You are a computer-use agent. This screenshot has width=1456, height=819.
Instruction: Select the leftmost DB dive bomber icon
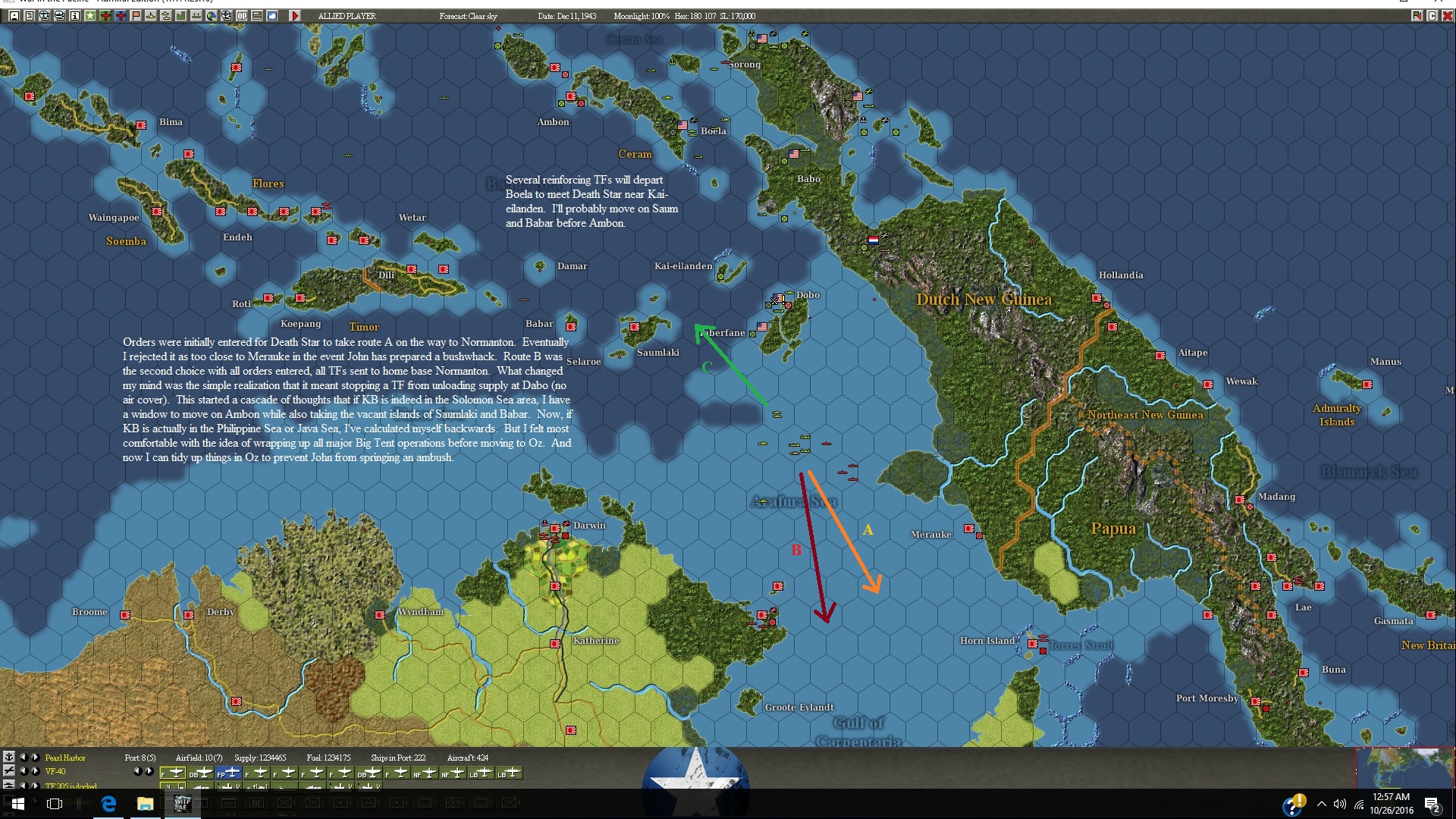pyautogui.click(x=200, y=773)
